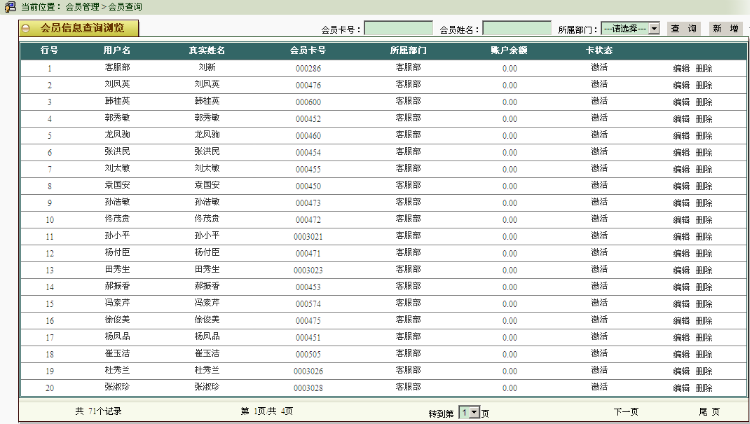750x424 pixels.
Task: Delete the member with card 000475
Action: [x=704, y=321]
